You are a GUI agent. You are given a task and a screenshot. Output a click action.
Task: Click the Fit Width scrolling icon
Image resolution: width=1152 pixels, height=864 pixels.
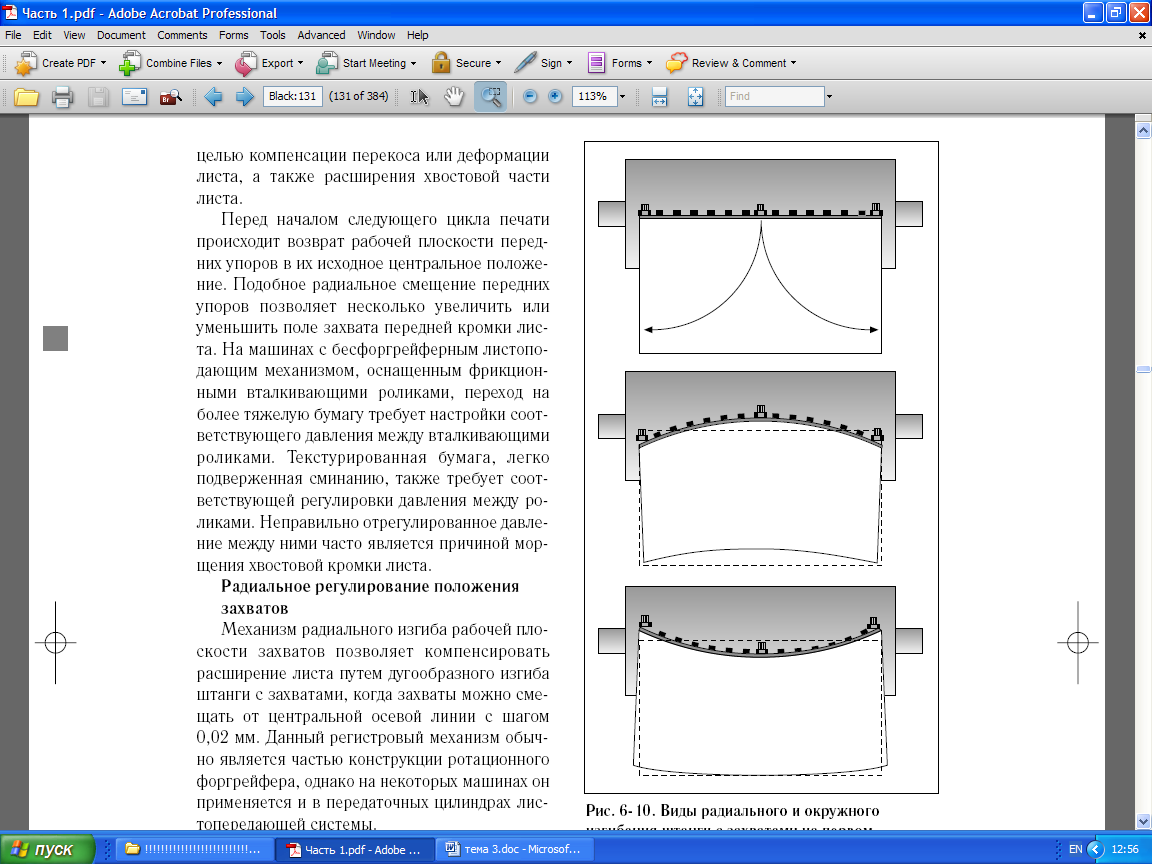coord(659,96)
